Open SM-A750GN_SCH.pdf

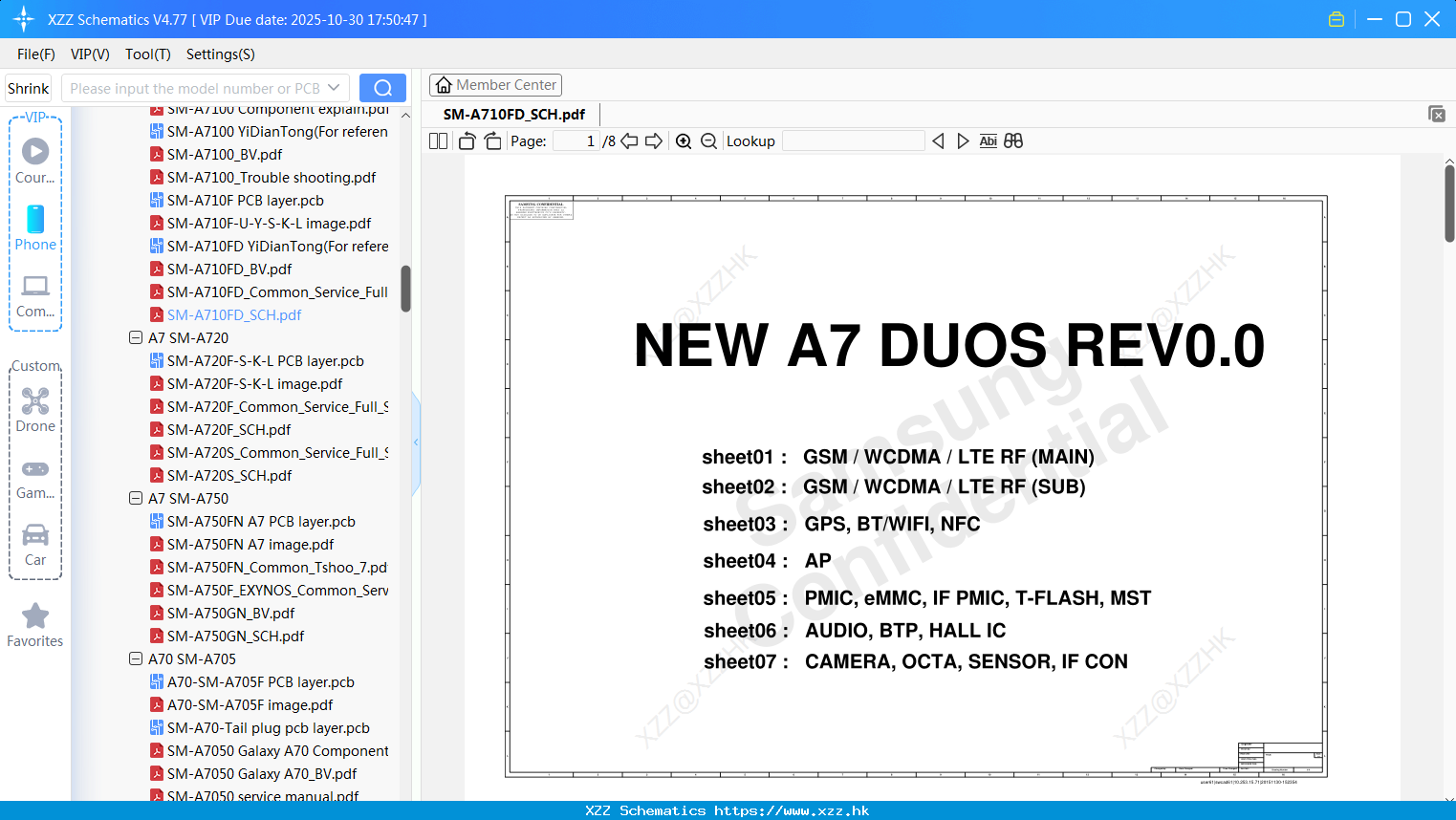[x=236, y=636]
